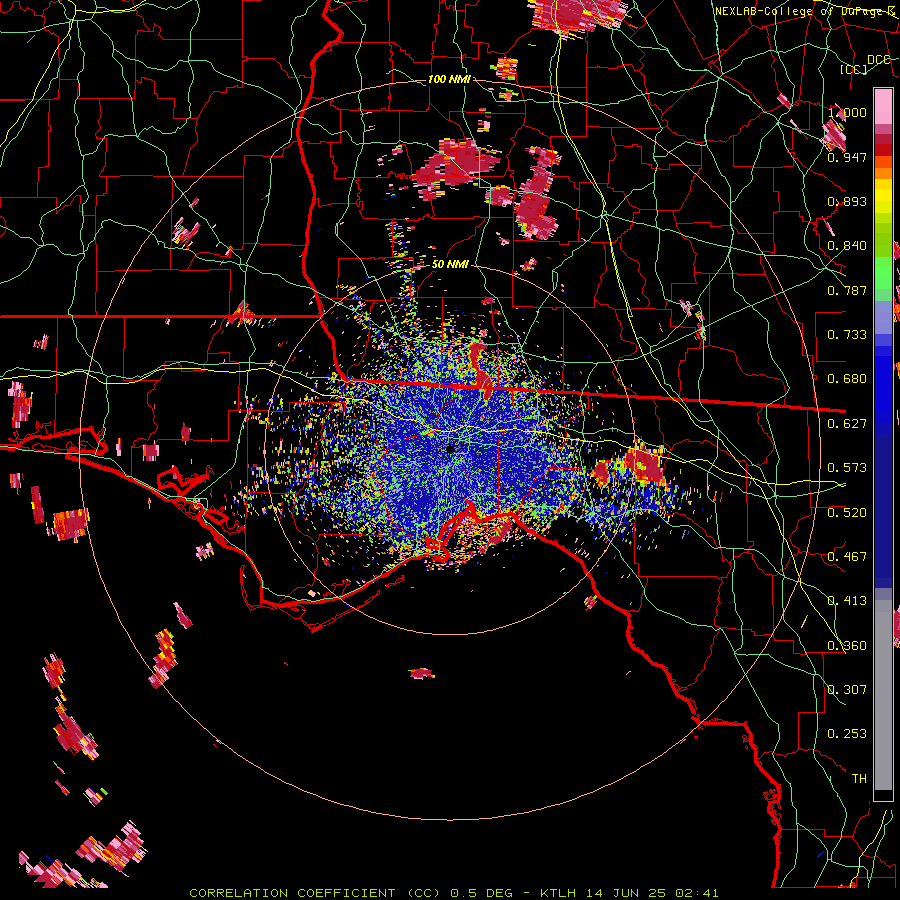The image size is (900, 900).
Task: Click the 0.840 scale value
Action: [x=847, y=246]
